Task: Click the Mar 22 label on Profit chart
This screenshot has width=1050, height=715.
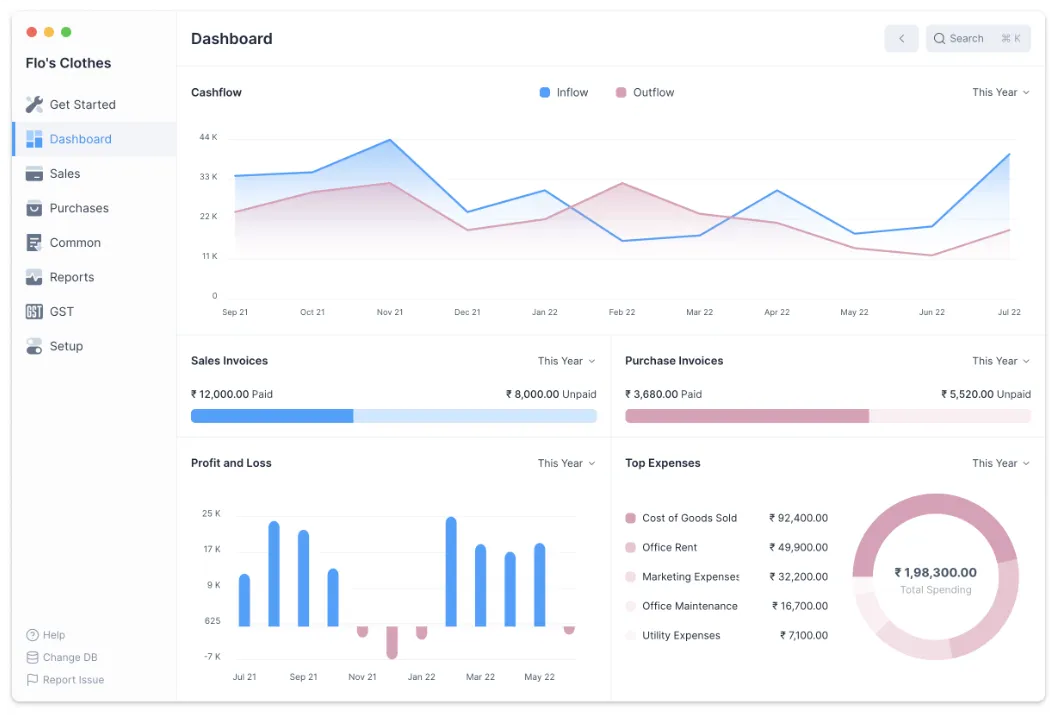Action: click(480, 677)
